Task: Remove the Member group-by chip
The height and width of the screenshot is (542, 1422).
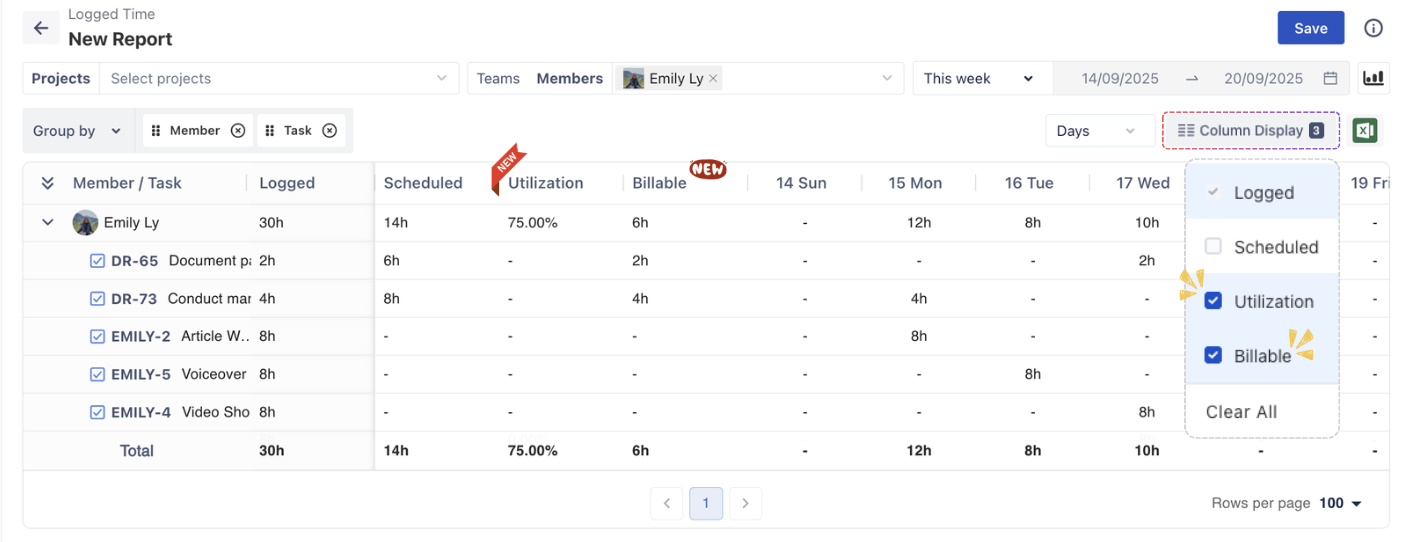Action: 238,131
